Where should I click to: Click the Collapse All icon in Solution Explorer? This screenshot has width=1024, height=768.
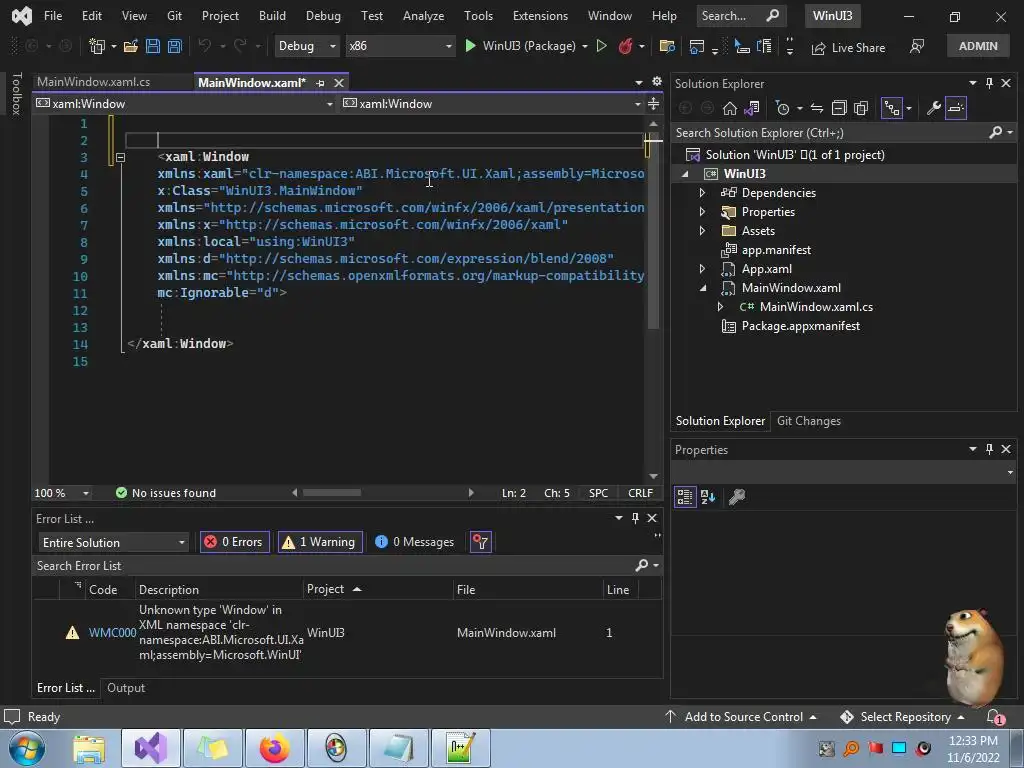[839, 108]
